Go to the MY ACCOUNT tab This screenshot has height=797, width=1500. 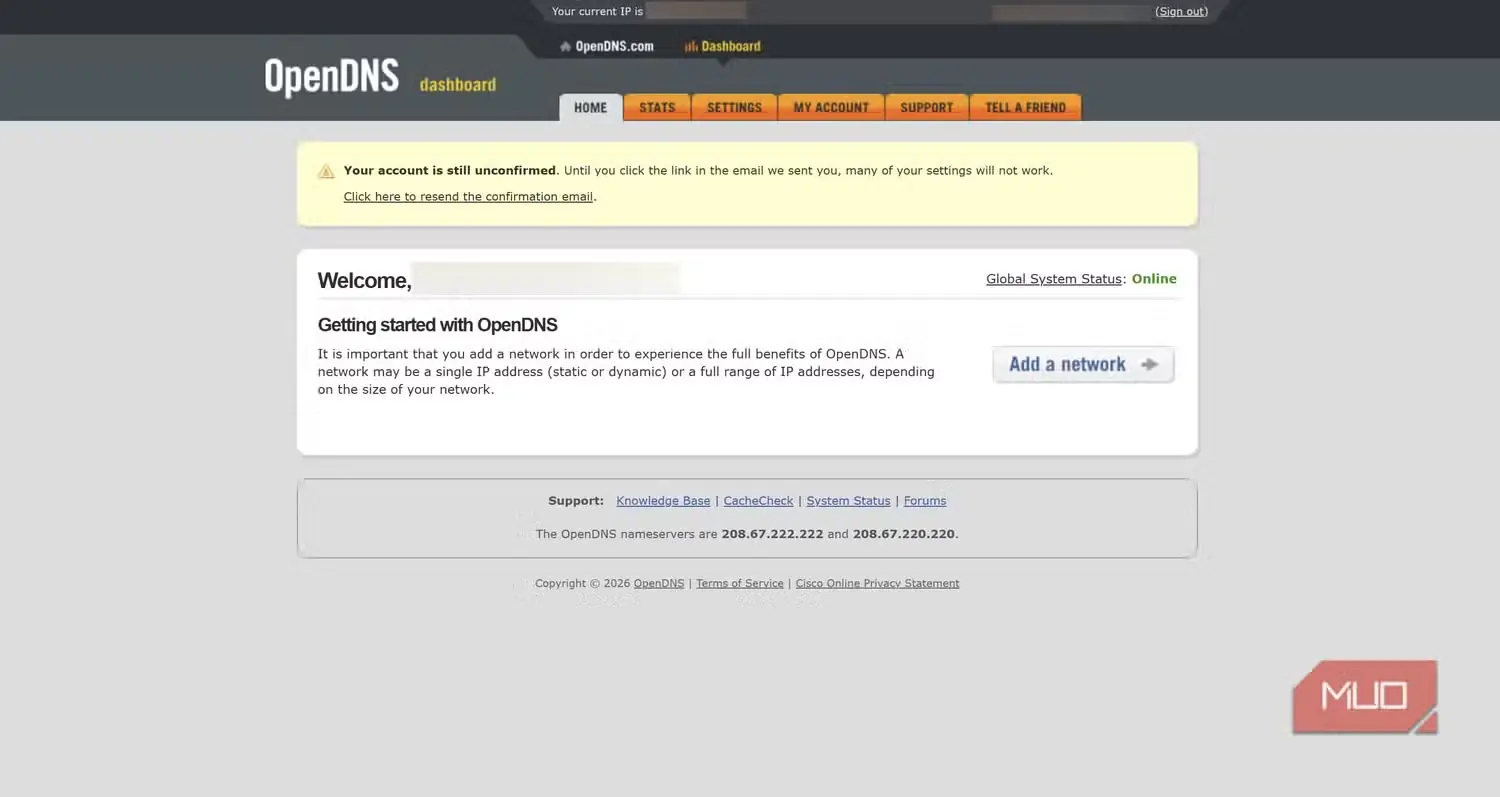[831, 107]
